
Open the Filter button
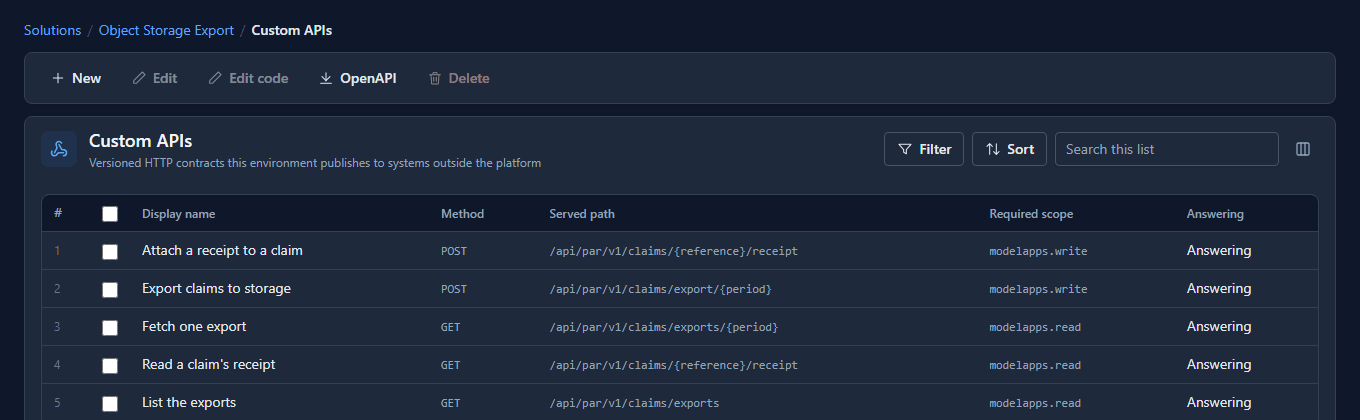(x=924, y=149)
